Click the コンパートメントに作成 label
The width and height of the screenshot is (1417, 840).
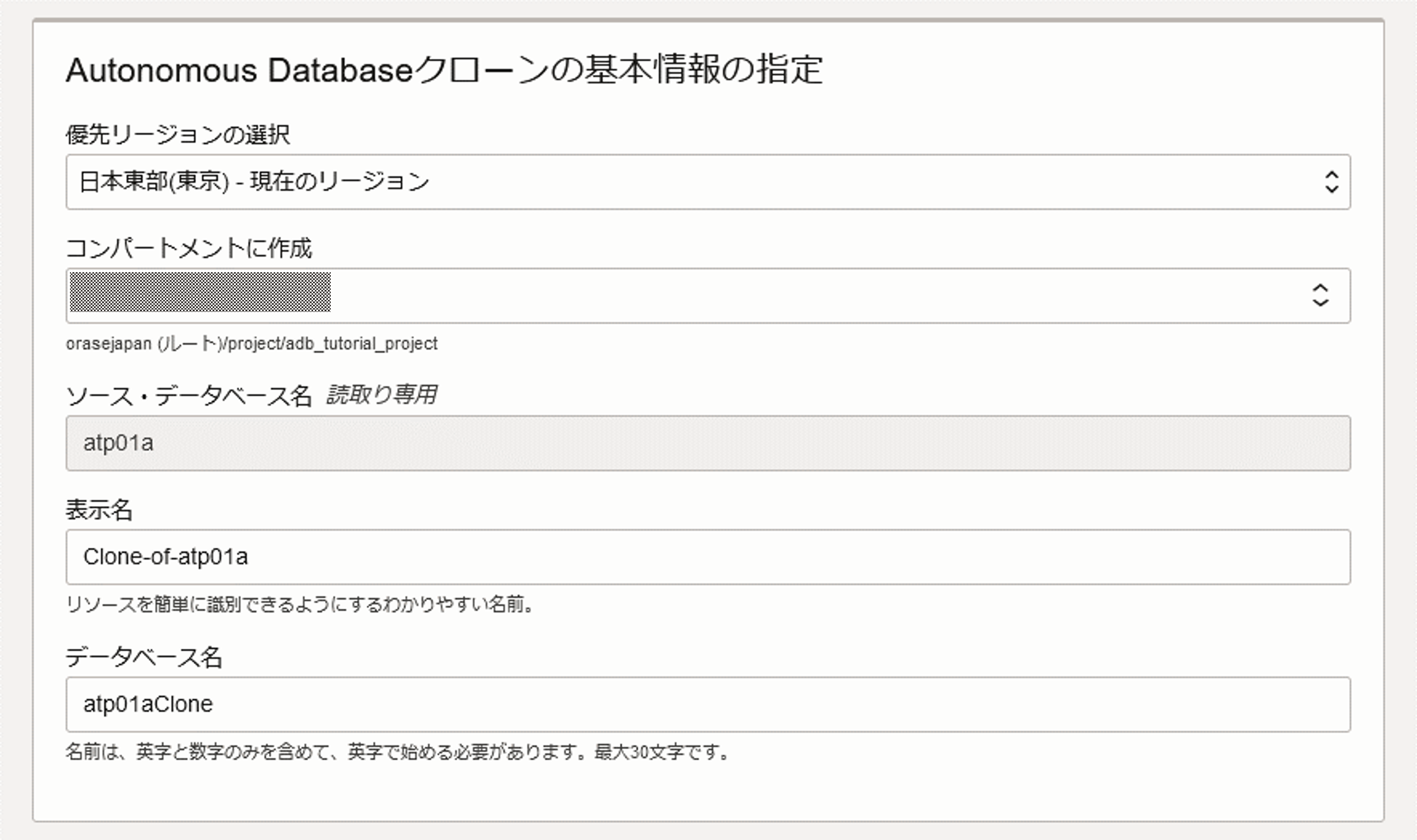tap(188, 248)
